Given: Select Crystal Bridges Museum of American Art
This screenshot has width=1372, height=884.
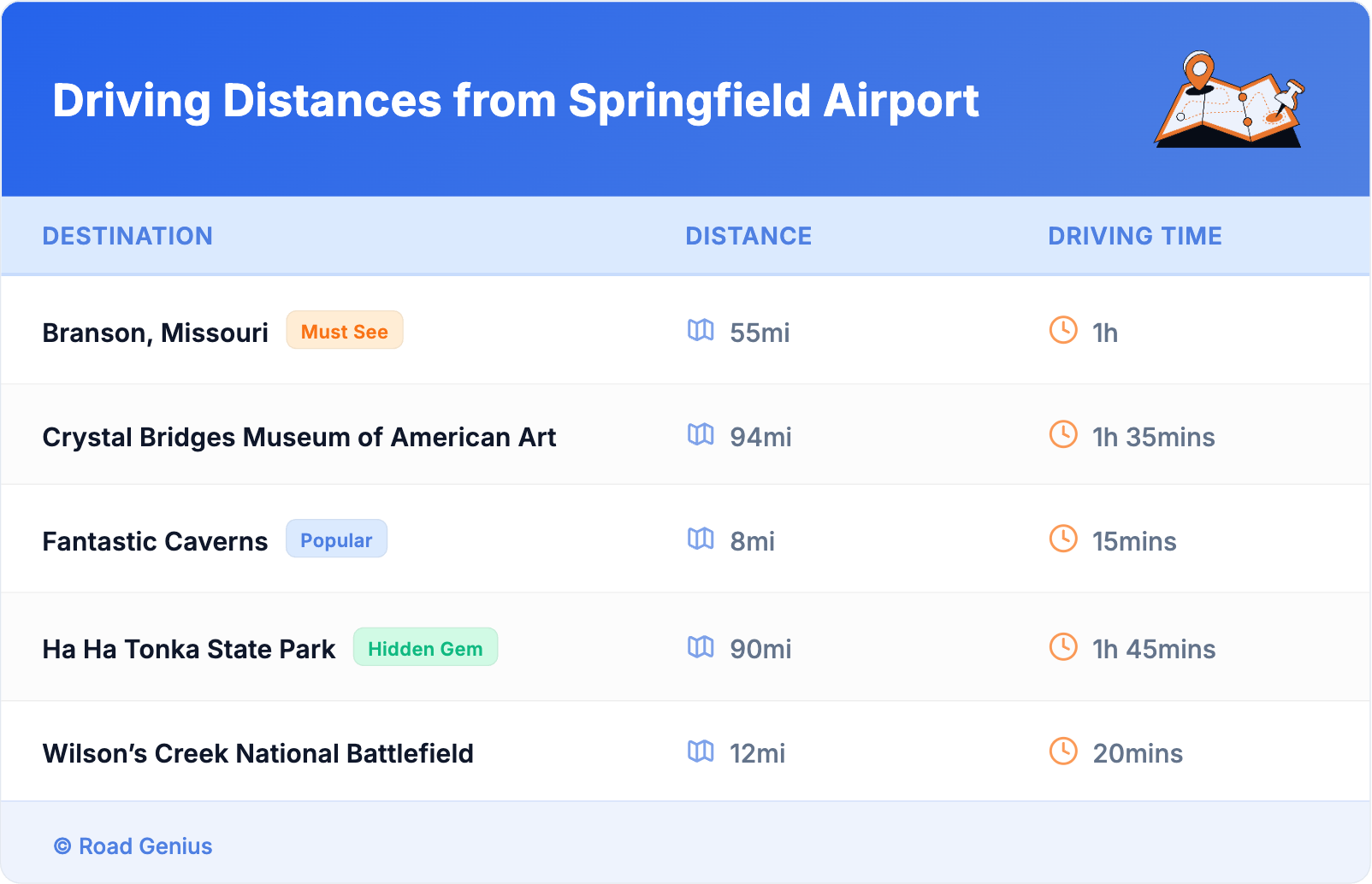Looking at the screenshot, I should tap(299, 438).
